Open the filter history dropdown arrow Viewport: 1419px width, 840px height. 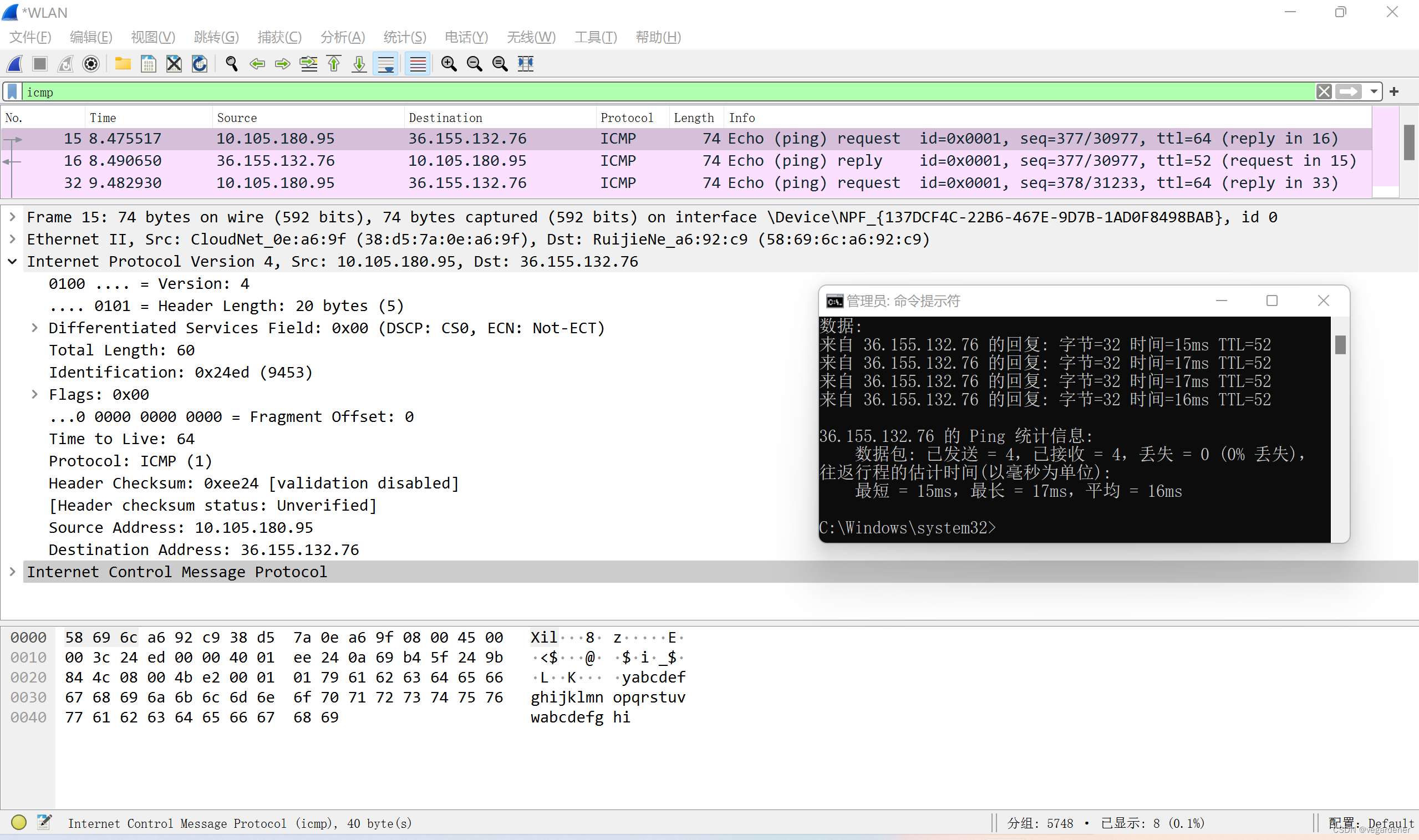[1374, 91]
